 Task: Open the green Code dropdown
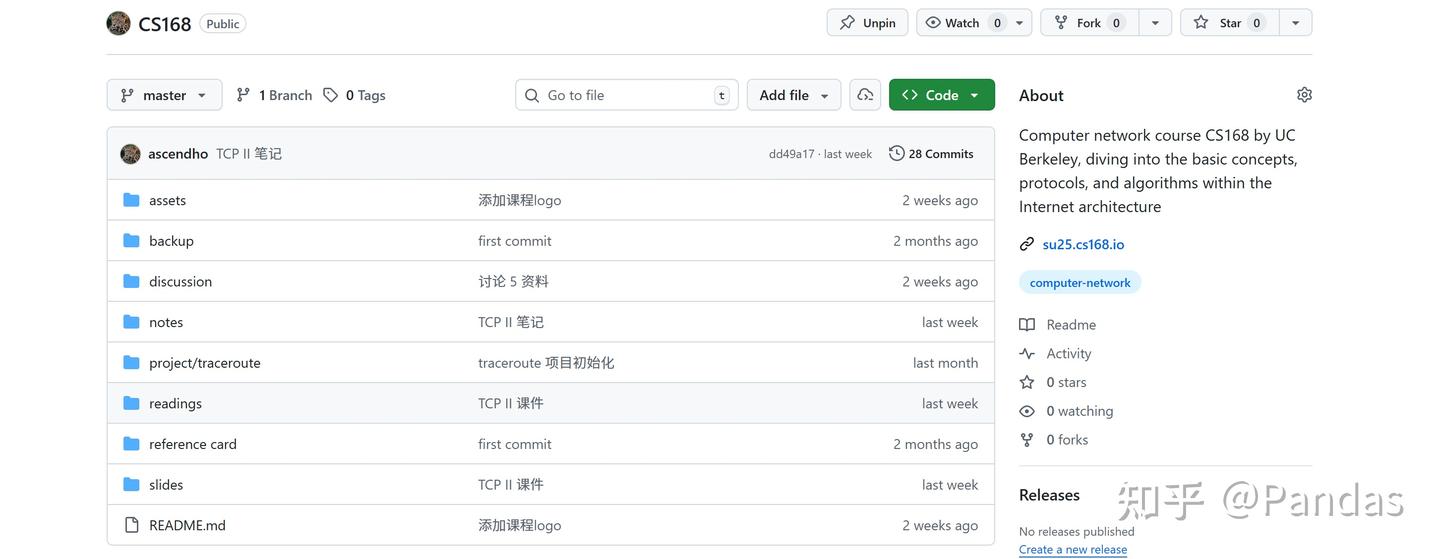[942, 95]
